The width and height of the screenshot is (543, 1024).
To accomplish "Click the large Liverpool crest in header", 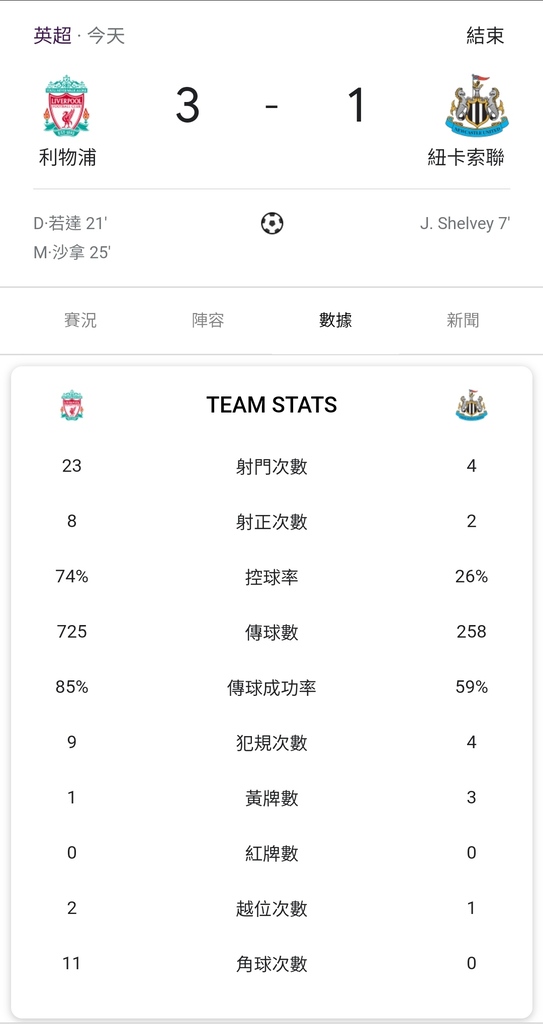I will (x=67, y=105).
